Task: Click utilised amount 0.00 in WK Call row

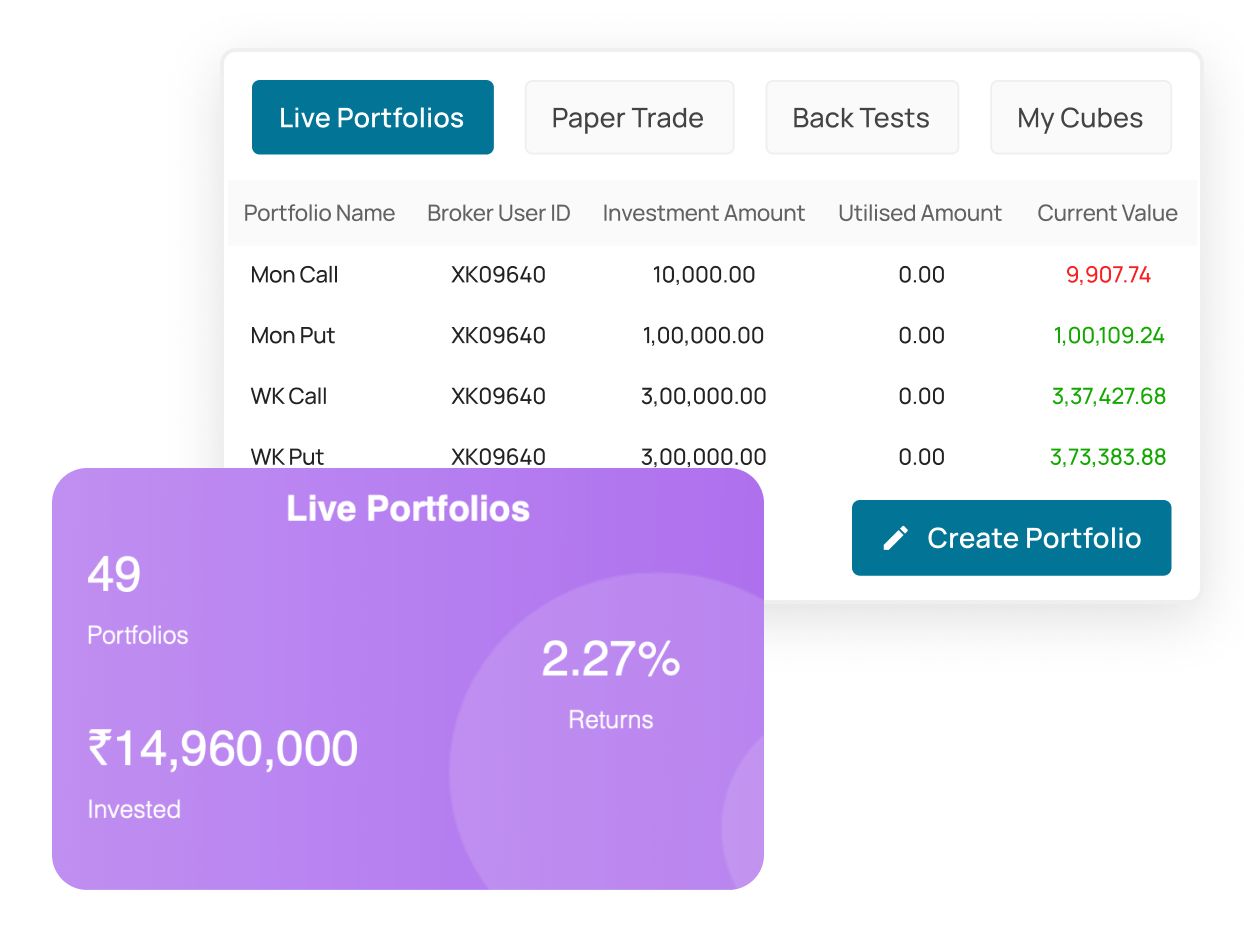Action: pos(921,396)
